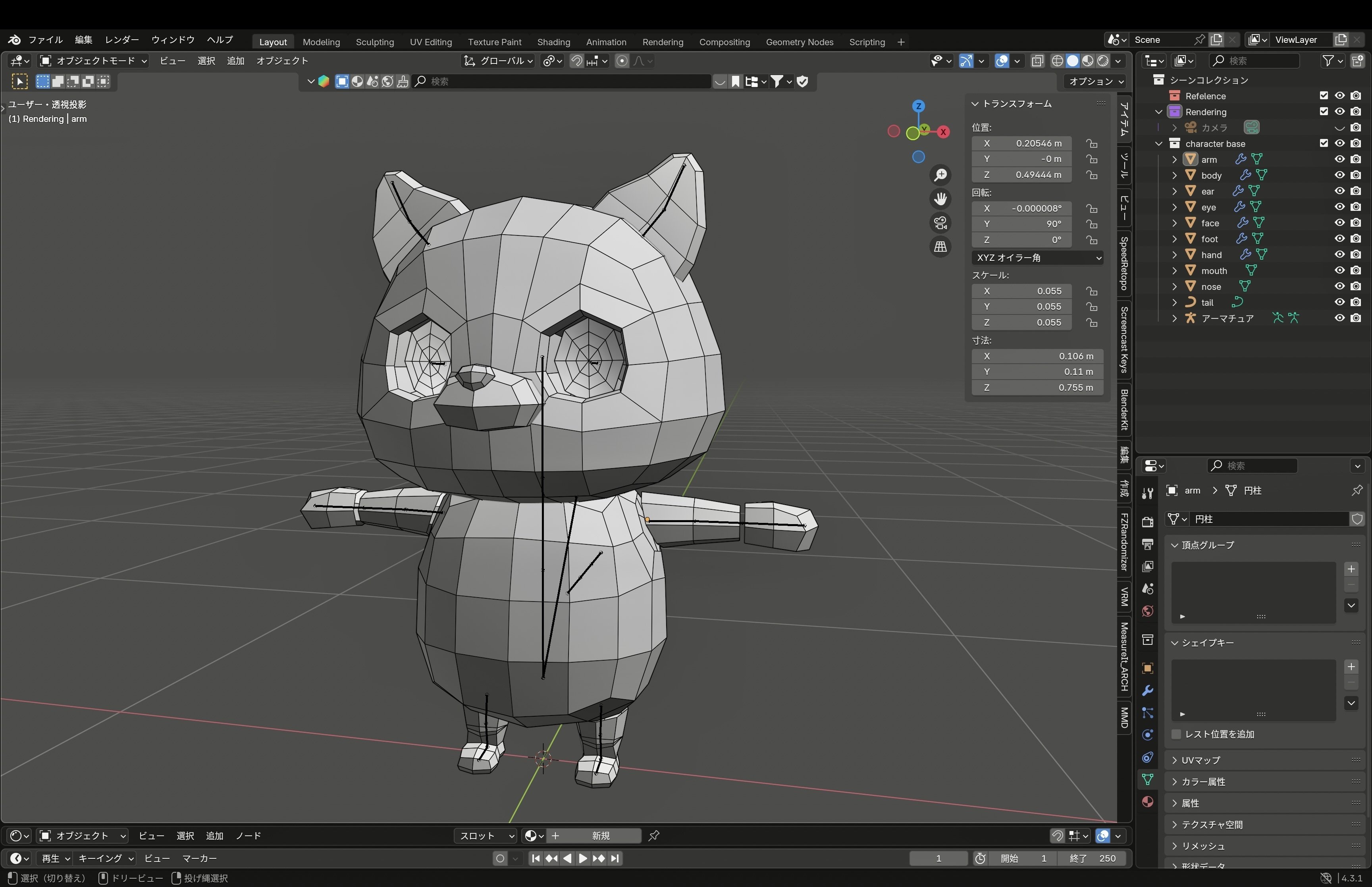Open Modifier properties wrench tab
1372x887 pixels.
[x=1147, y=690]
